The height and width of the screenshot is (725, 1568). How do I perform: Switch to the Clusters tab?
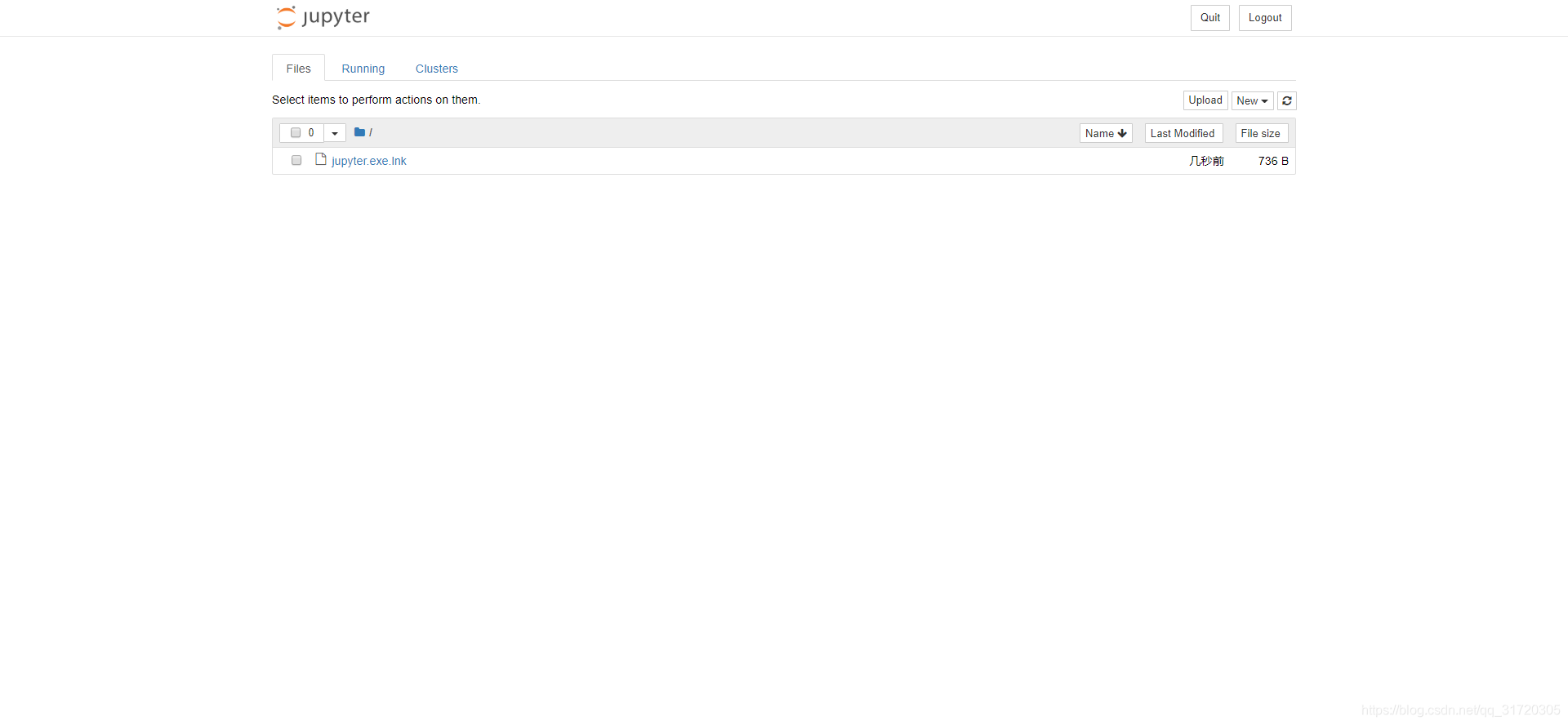tap(437, 69)
